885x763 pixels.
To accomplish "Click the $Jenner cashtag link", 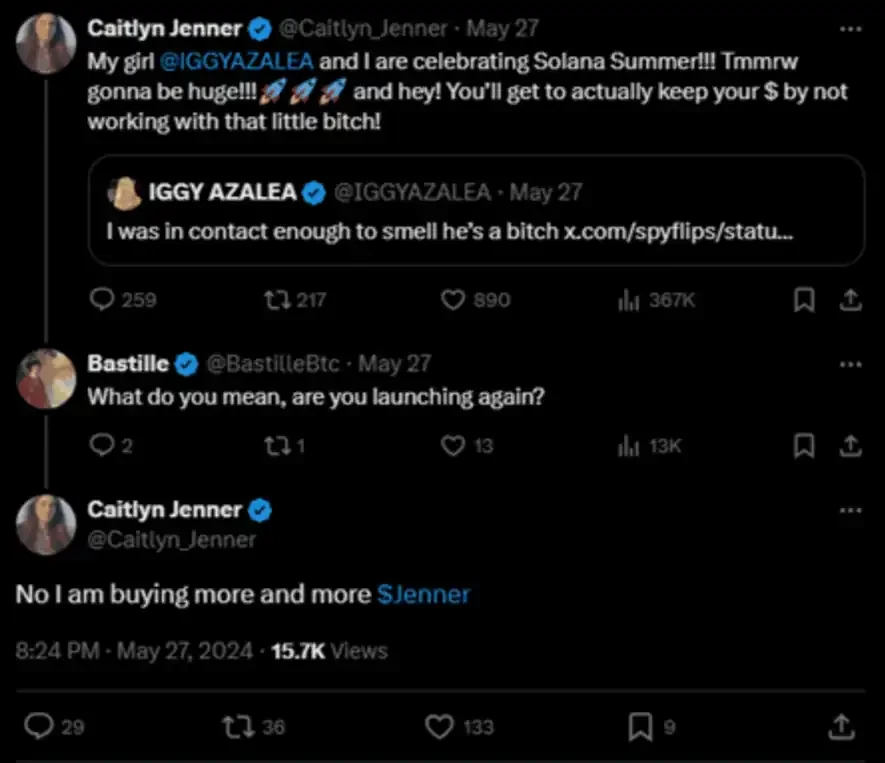I will pyautogui.click(x=424, y=594).
